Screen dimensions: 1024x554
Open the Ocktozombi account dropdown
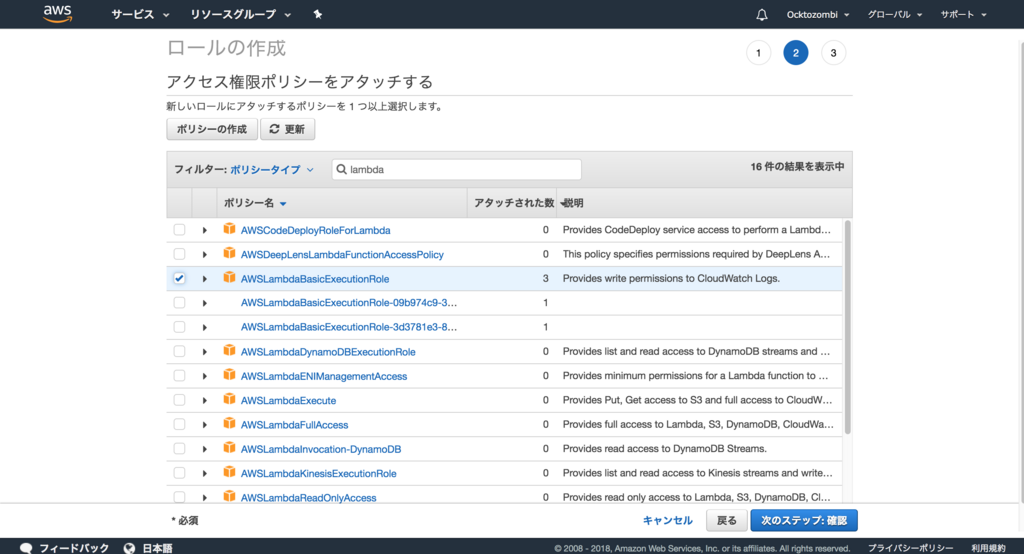pyautogui.click(x=818, y=14)
